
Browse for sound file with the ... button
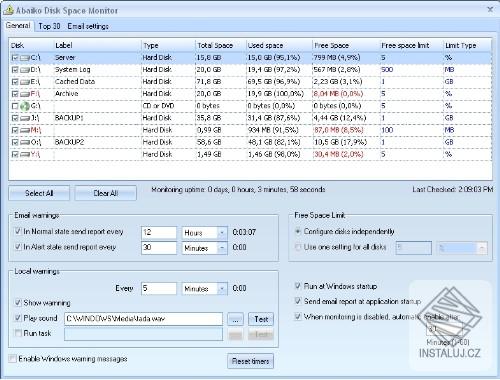point(235,319)
